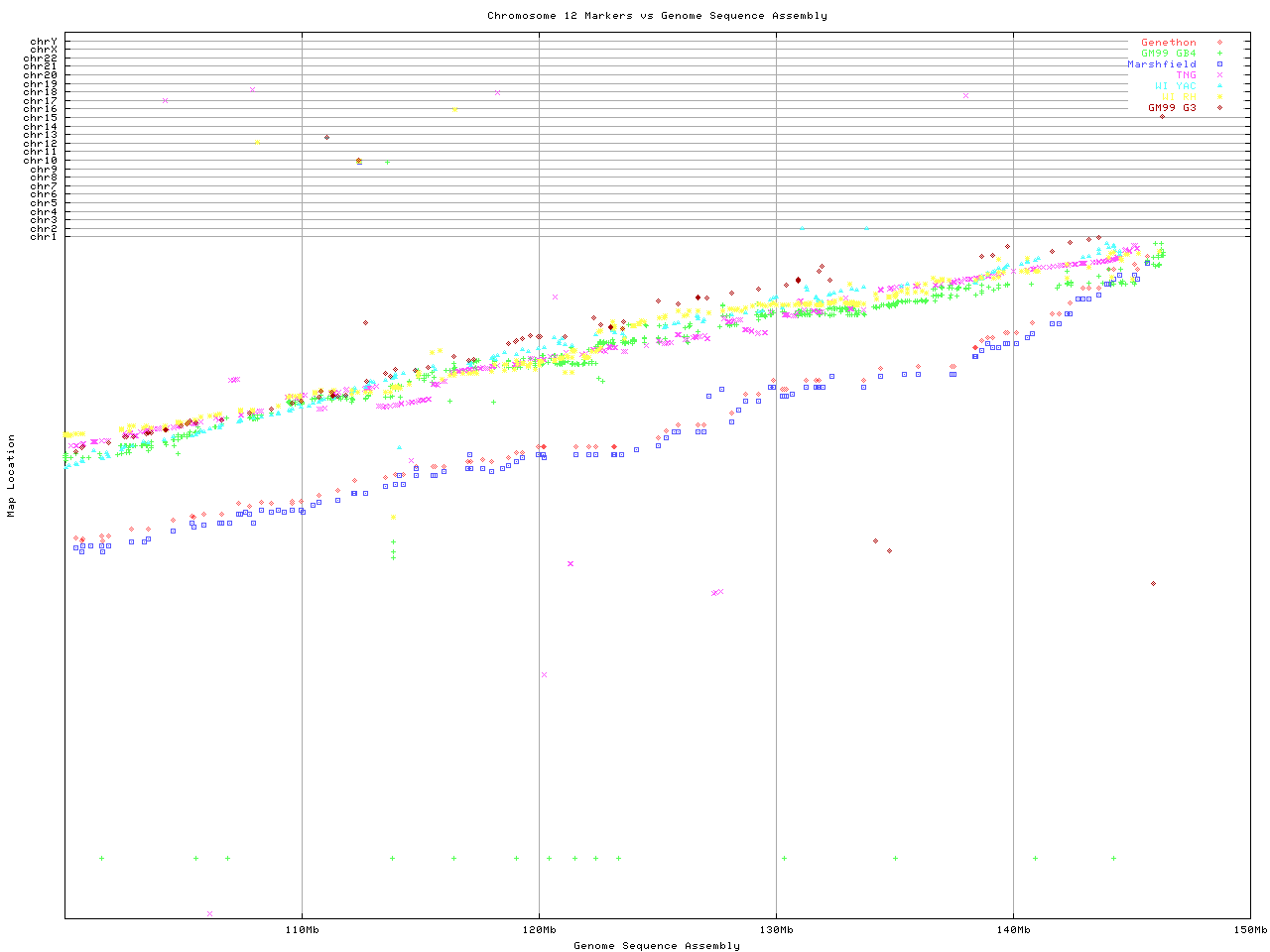Click the GM99 G3 dark red marker

tap(1219, 108)
